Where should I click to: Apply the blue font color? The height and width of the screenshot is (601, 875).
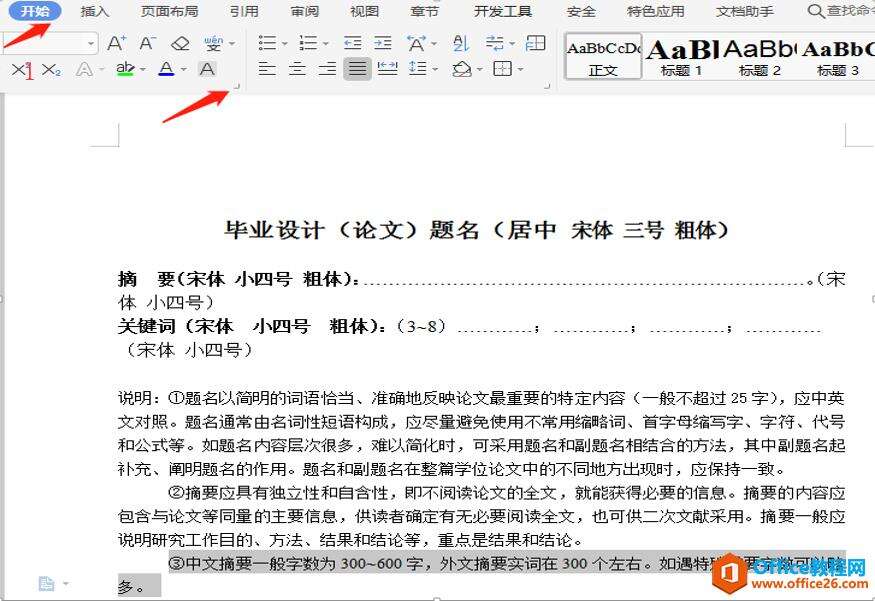coord(166,69)
